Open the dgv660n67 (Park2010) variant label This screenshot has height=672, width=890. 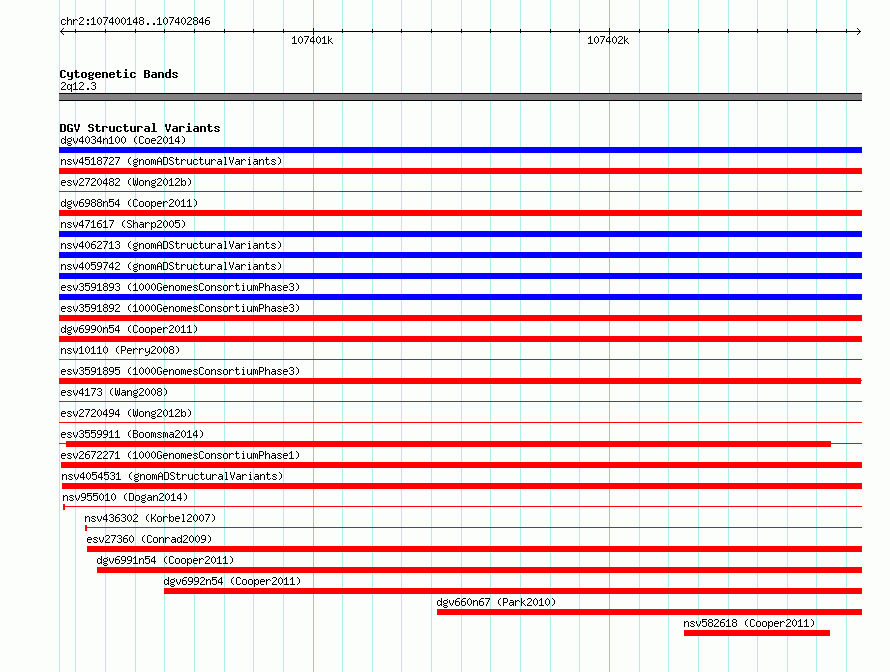point(496,602)
